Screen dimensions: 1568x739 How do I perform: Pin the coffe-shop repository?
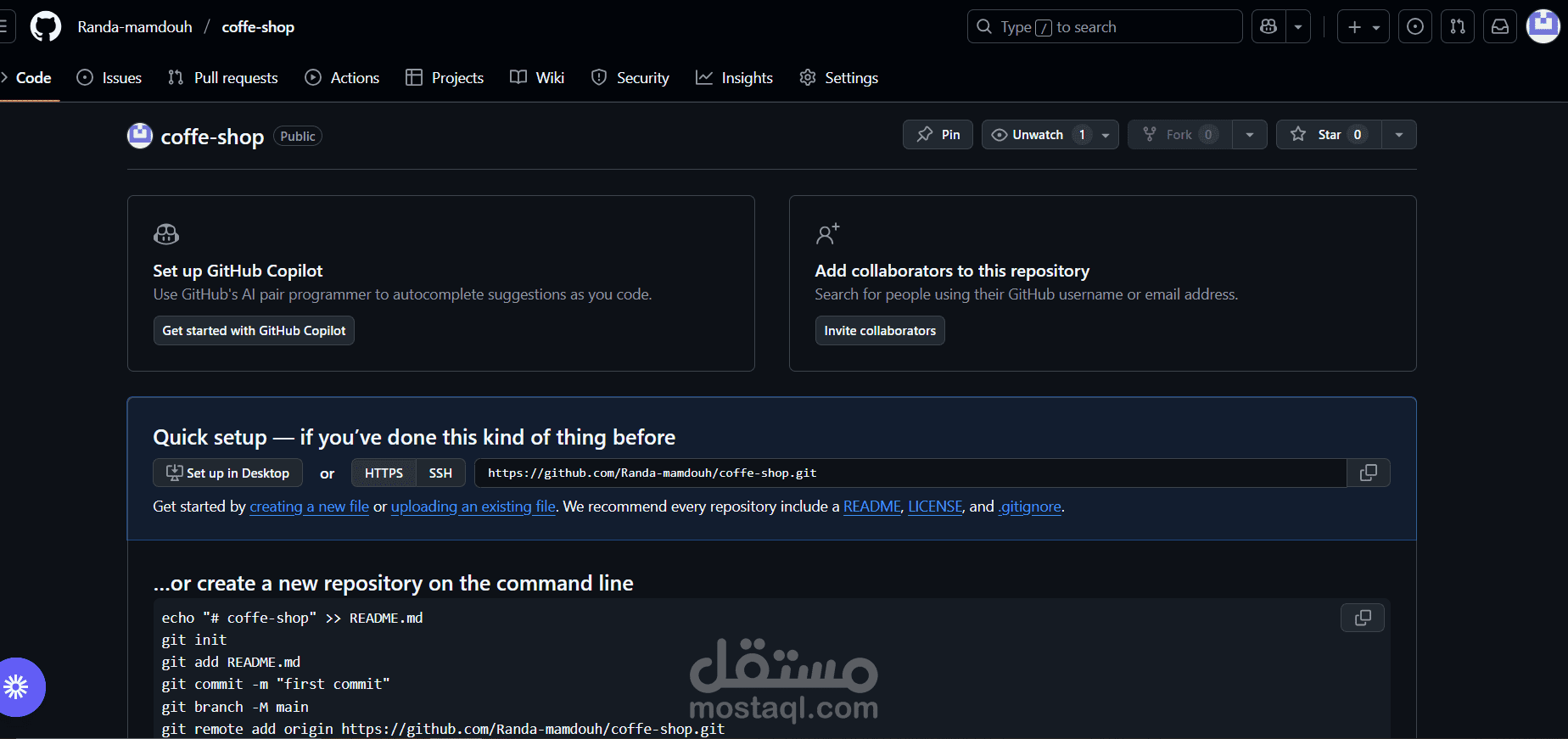pyautogui.click(x=938, y=135)
